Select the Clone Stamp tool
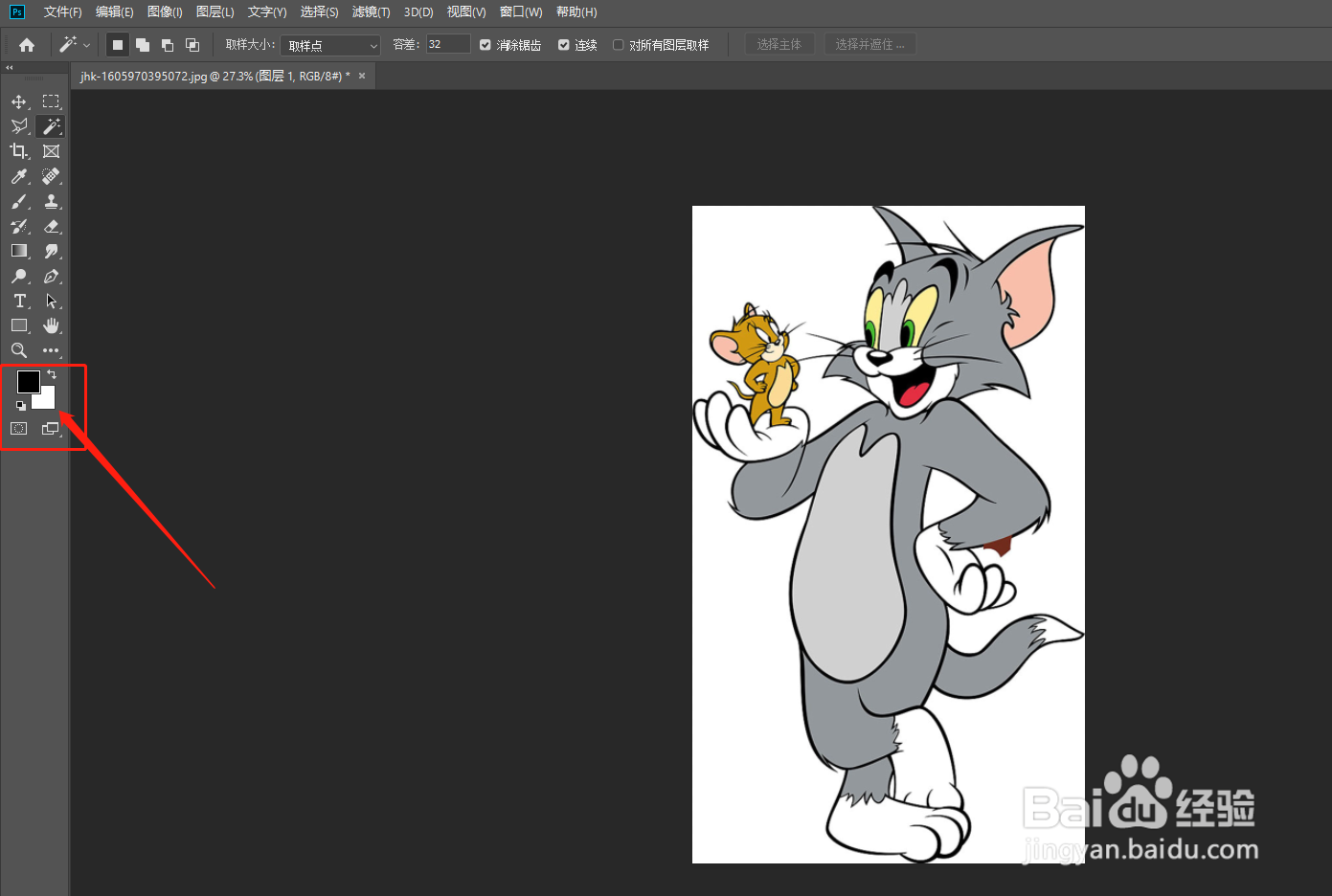Viewport: 1332px width, 896px height. pos(52,201)
